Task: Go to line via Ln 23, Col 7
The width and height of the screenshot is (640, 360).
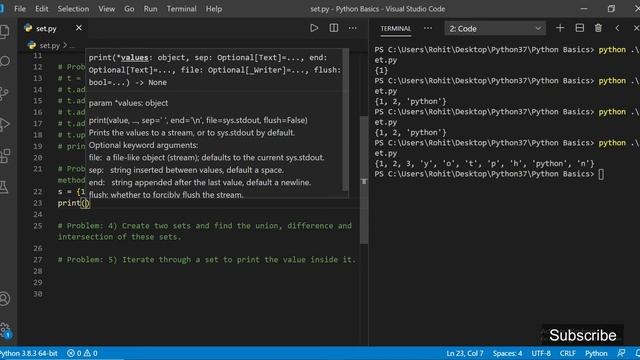Action: [464, 353]
